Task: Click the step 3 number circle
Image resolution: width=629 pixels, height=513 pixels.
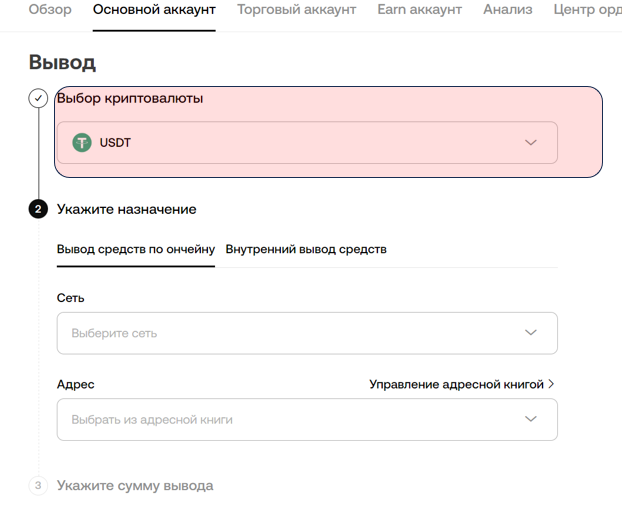Action: [38, 486]
